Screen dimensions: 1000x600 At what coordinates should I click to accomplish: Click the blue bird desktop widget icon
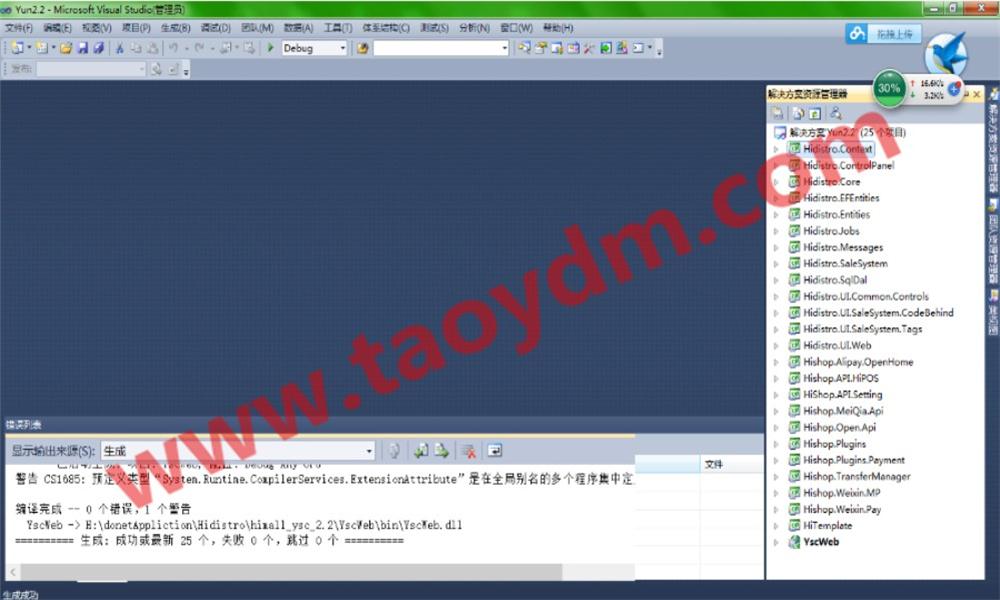[x=946, y=55]
